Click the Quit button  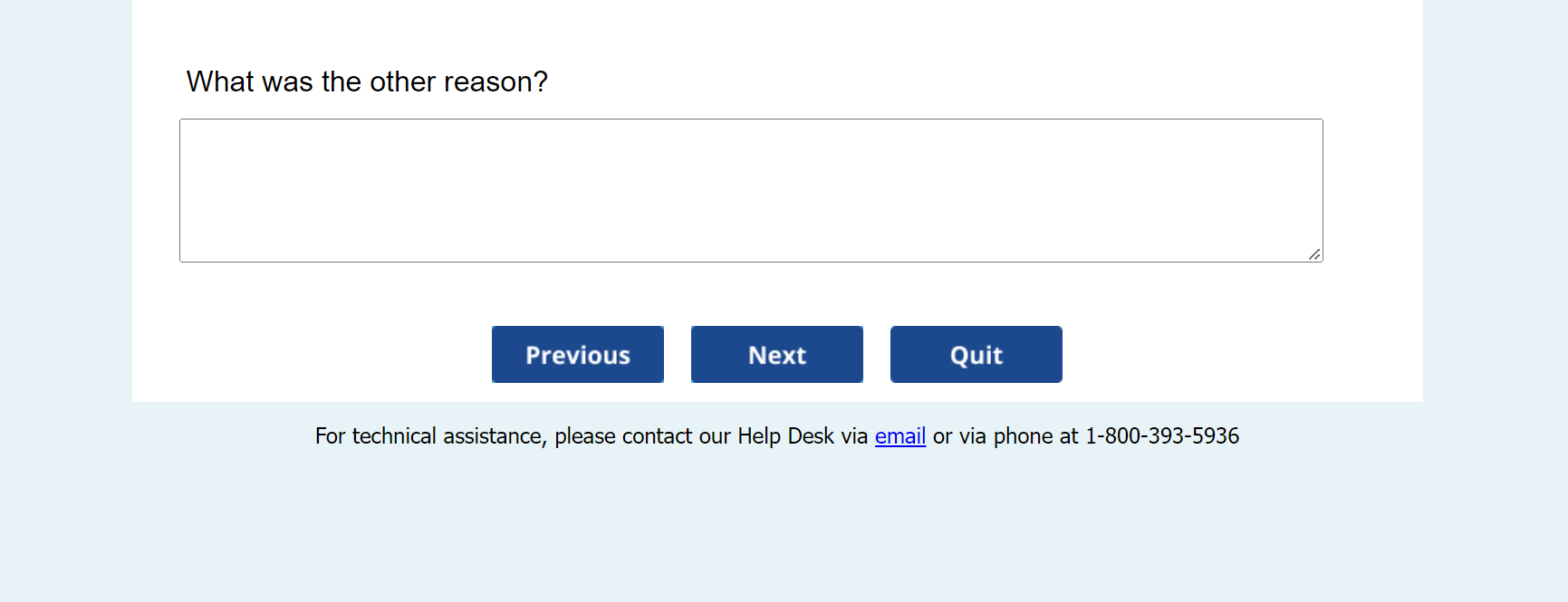point(976,355)
